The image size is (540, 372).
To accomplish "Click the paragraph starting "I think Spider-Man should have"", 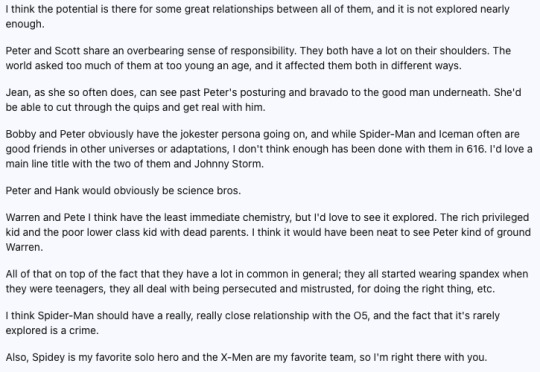I will coord(252,323).
